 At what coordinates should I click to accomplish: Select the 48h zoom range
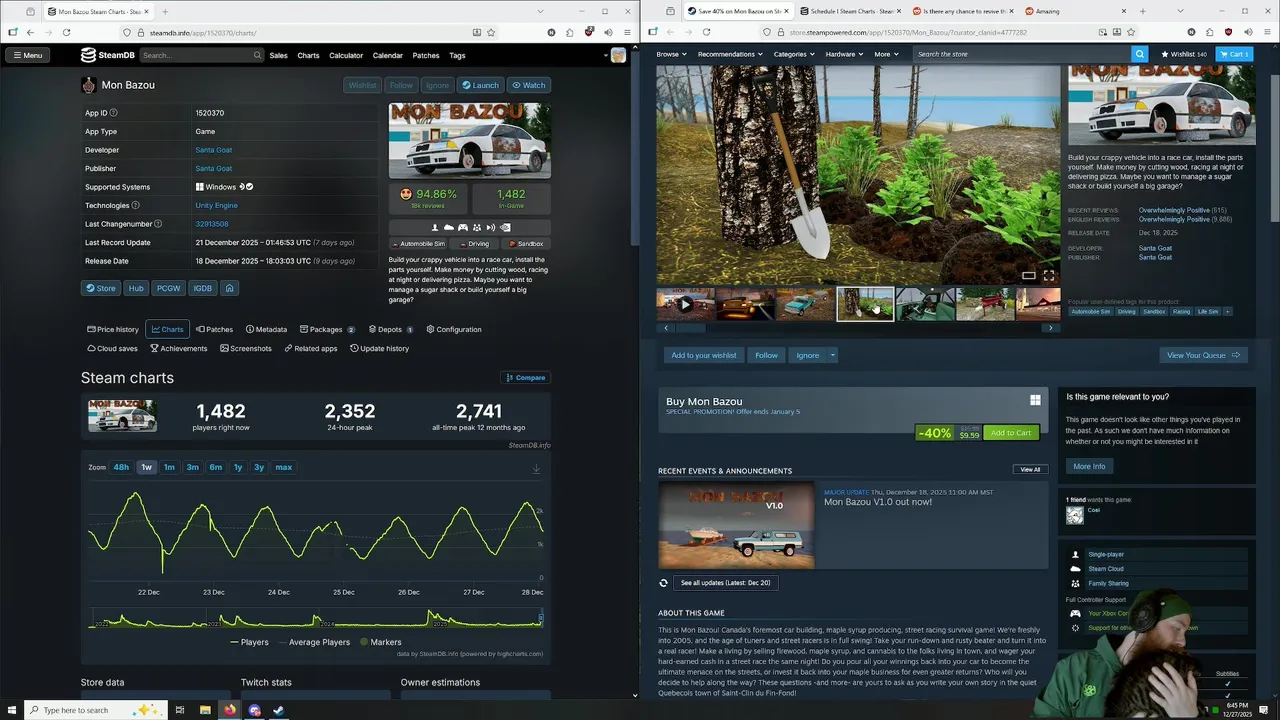(121, 467)
